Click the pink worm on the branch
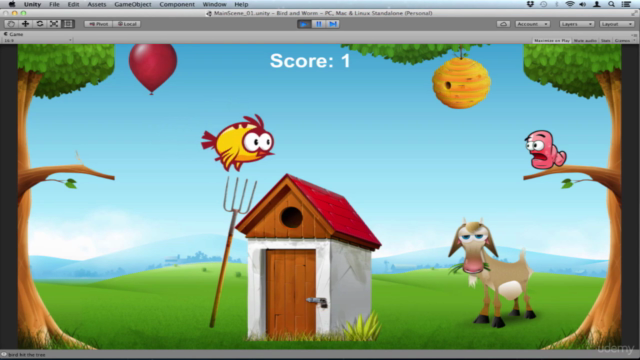This screenshot has height=360, width=640. pos(545,150)
